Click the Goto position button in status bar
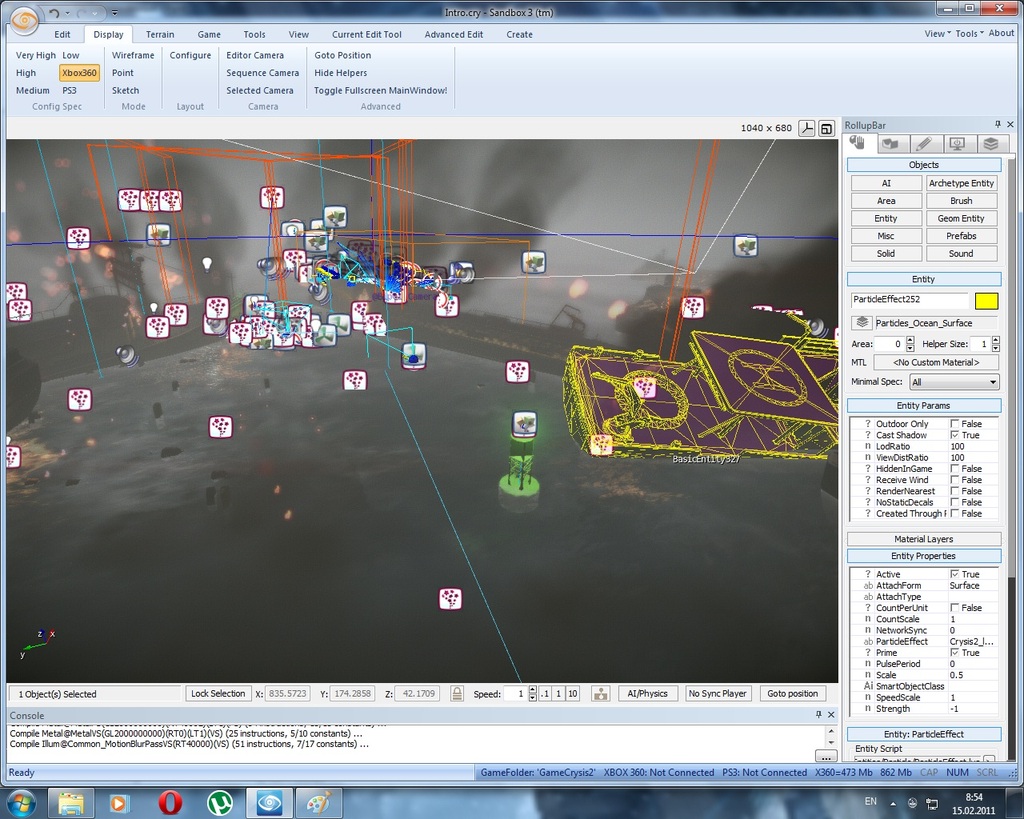This screenshot has height=819, width=1024. [x=792, y=694]
